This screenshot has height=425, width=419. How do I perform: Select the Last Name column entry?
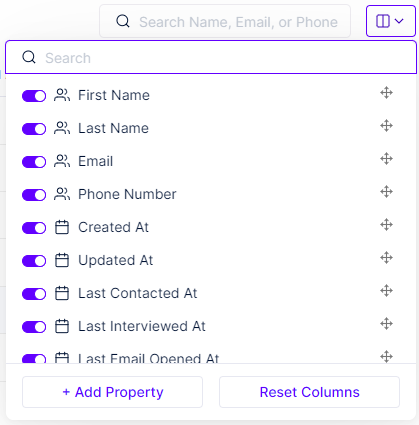[x=113, y=128]
